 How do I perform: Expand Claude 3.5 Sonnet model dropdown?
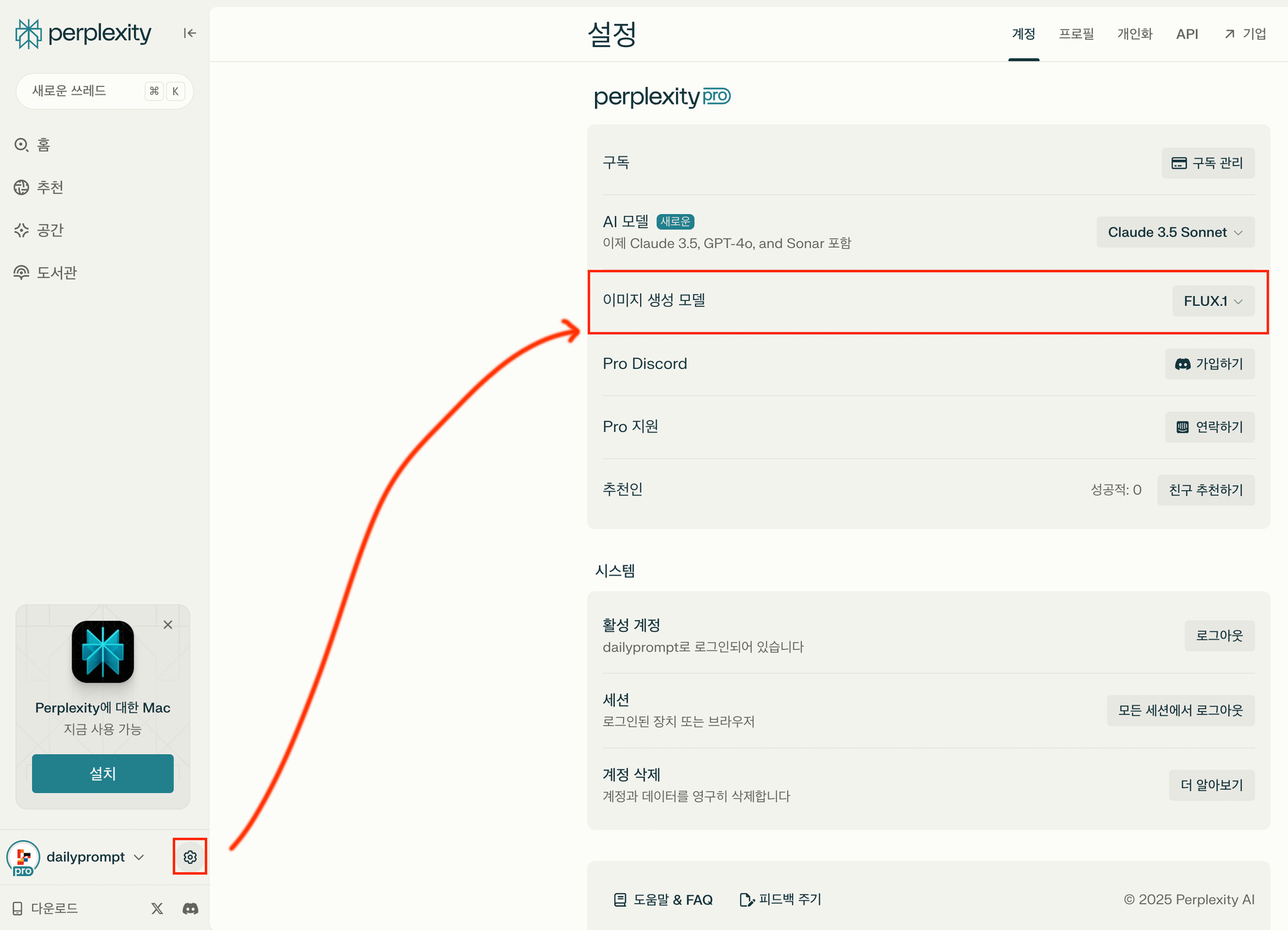point(1175,232)
